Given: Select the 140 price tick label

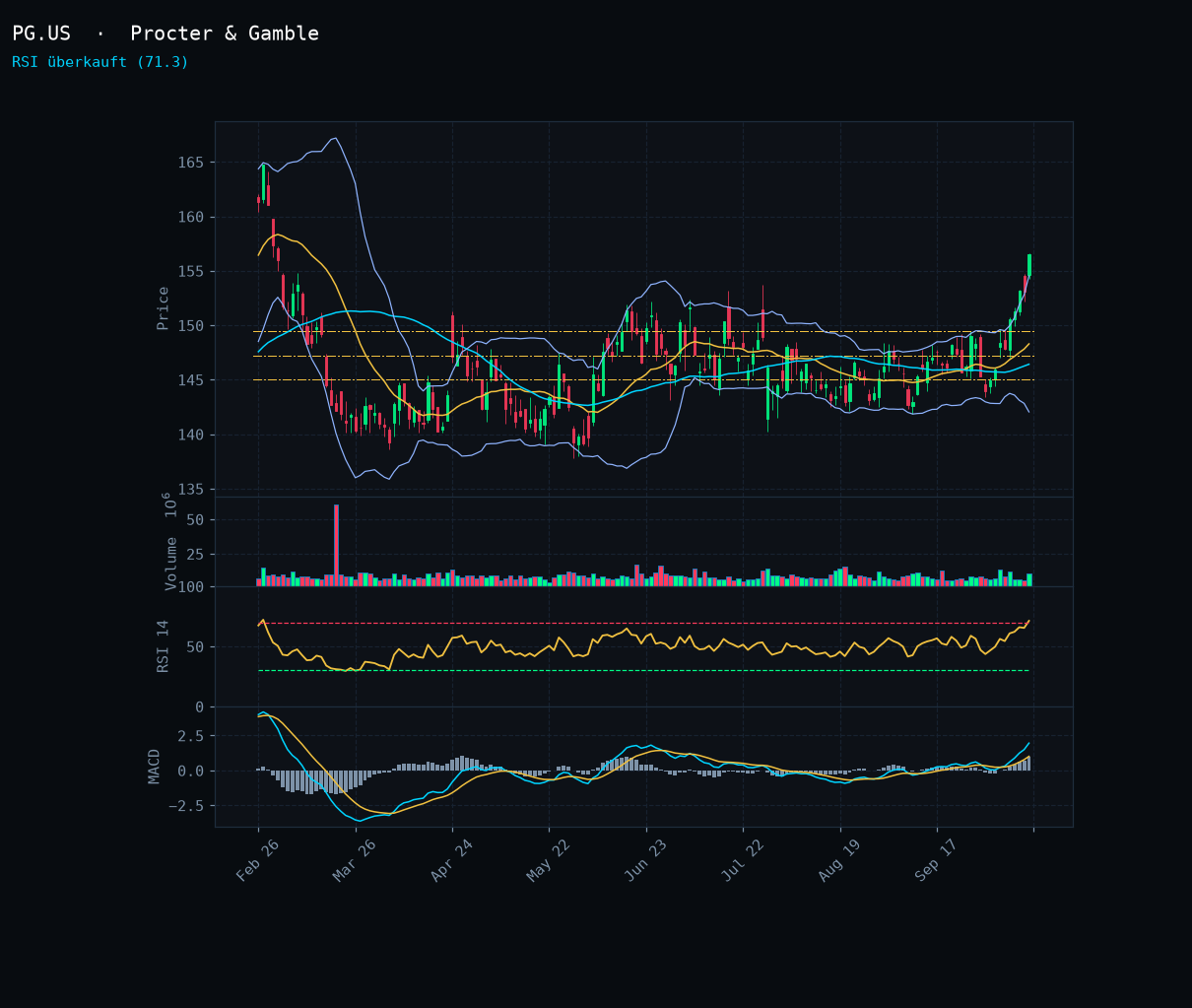Looking at the screenshot, I should pos(190,436).
